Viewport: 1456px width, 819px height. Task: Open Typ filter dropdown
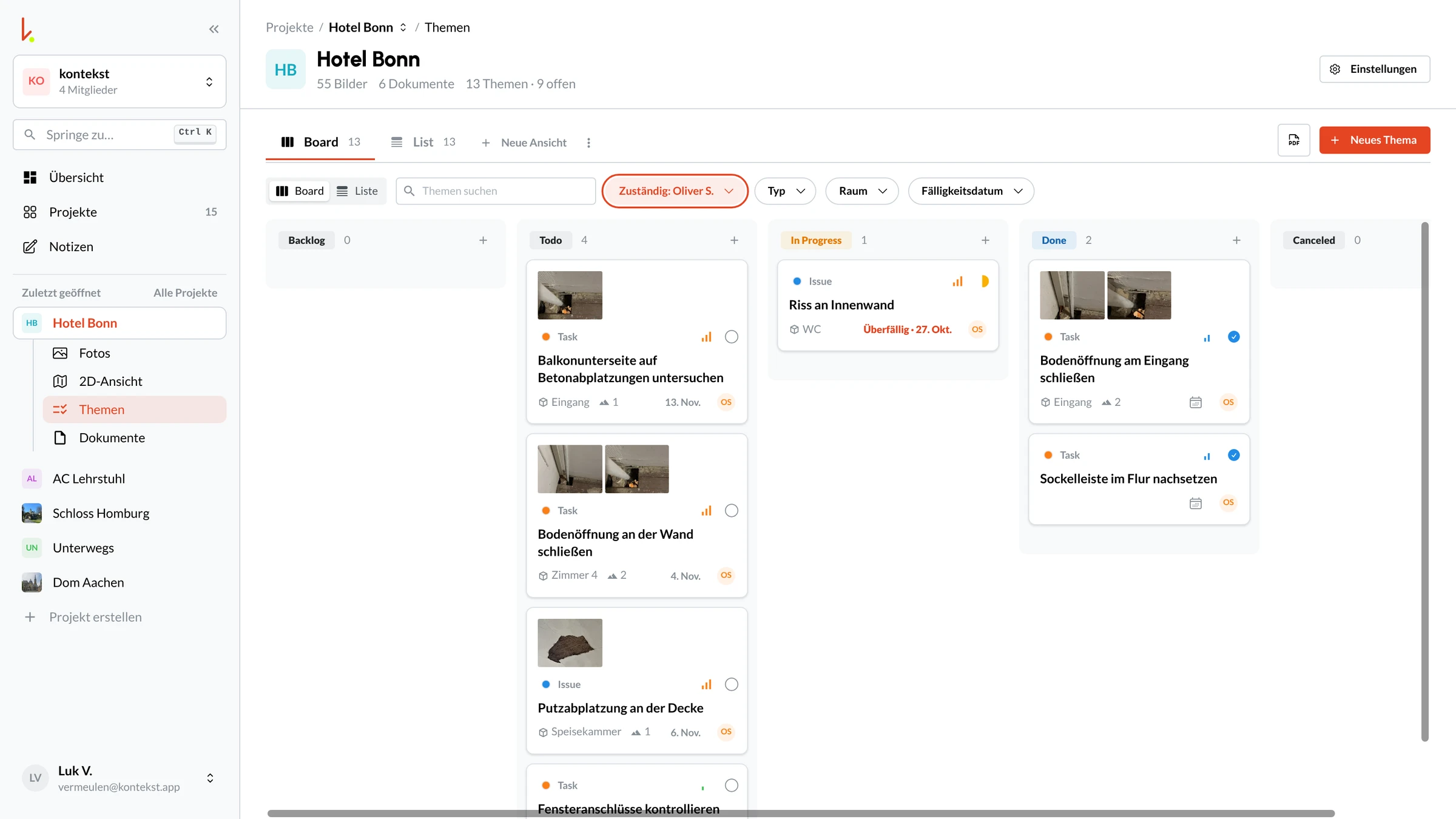785,191
